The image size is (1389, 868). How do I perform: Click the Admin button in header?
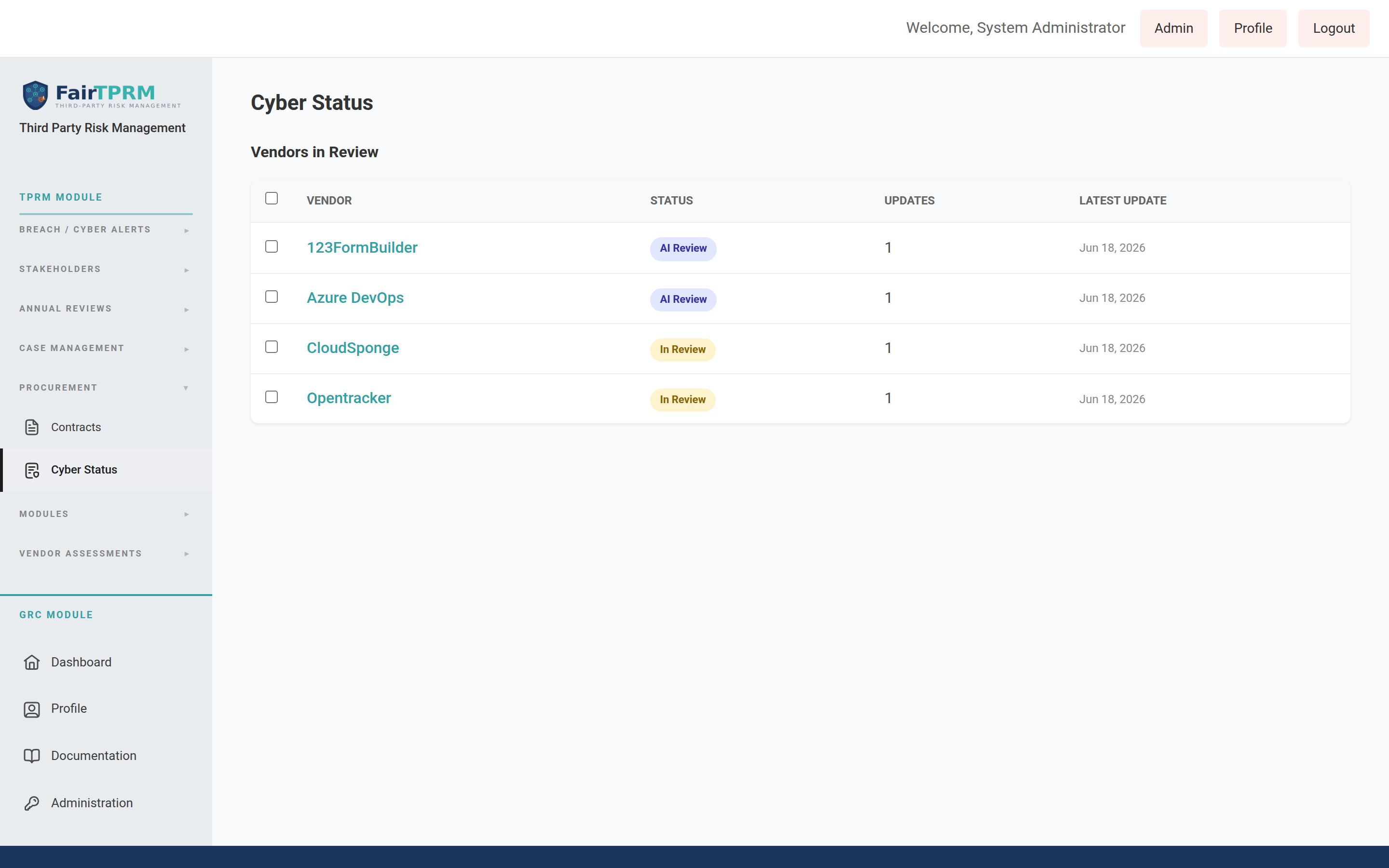[1173, 28]
